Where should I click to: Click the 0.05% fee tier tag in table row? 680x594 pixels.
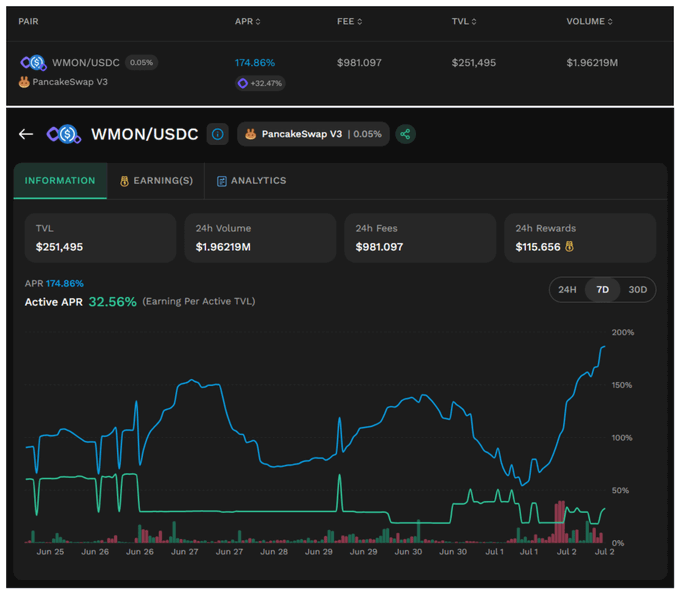pyautogui.click(x=141, y=62)
